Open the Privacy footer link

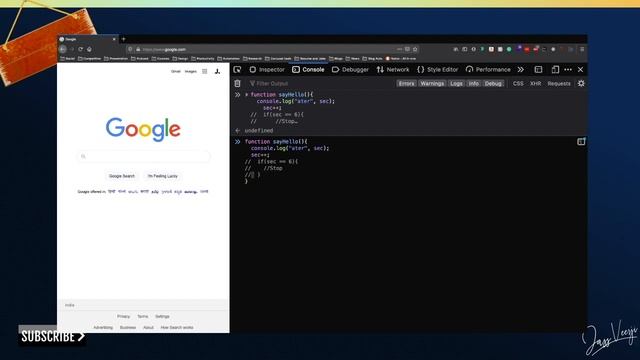coord(123,316)
